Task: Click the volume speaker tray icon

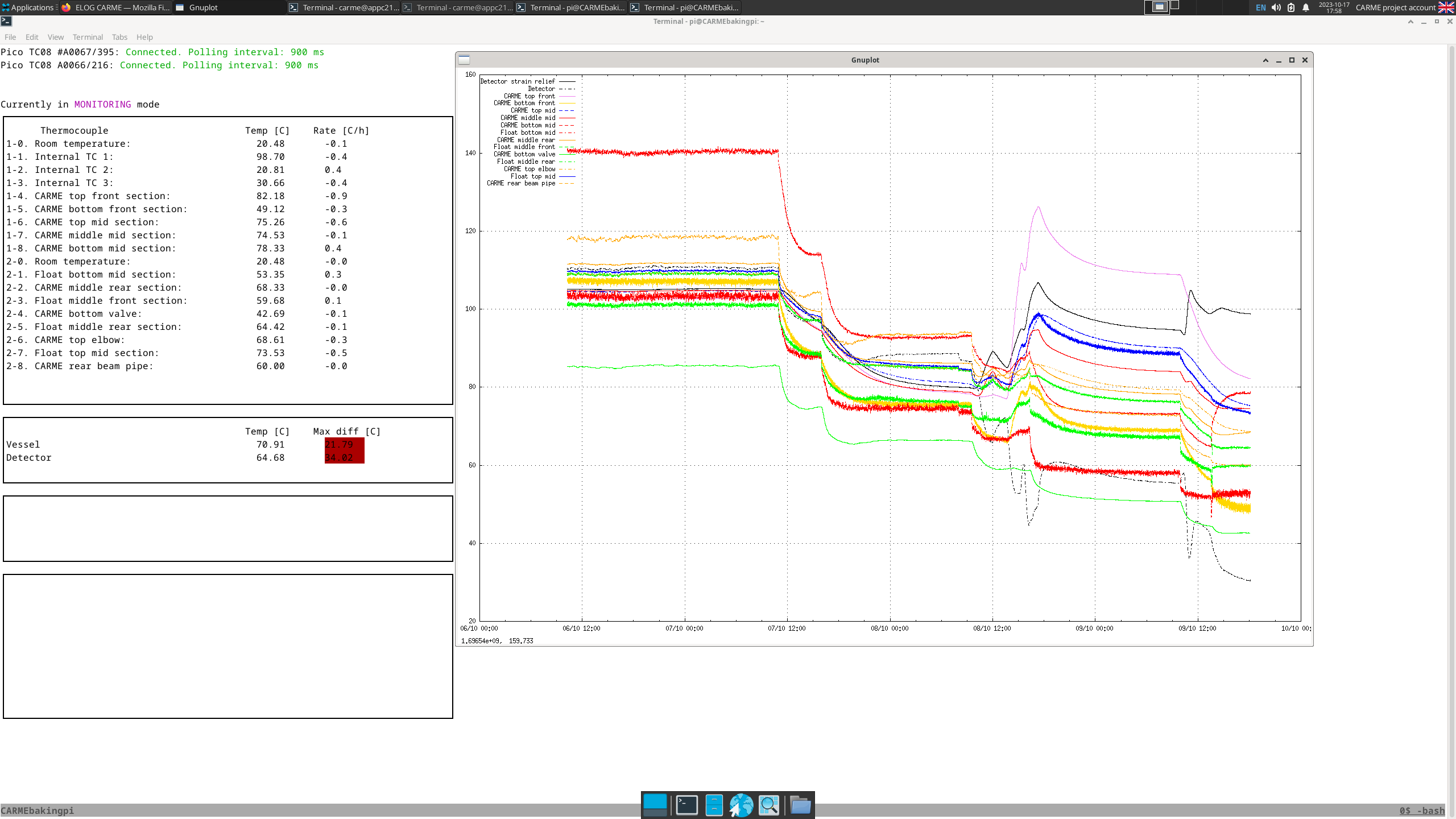Action: click(1276, 7)
